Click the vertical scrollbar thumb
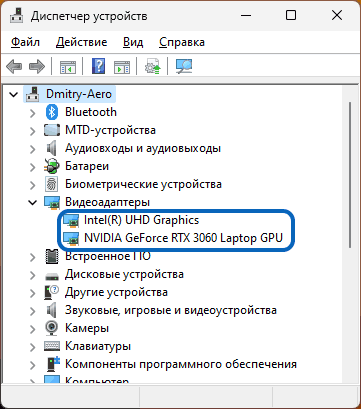The image size is (361, 409). click(x=350, y=175)
